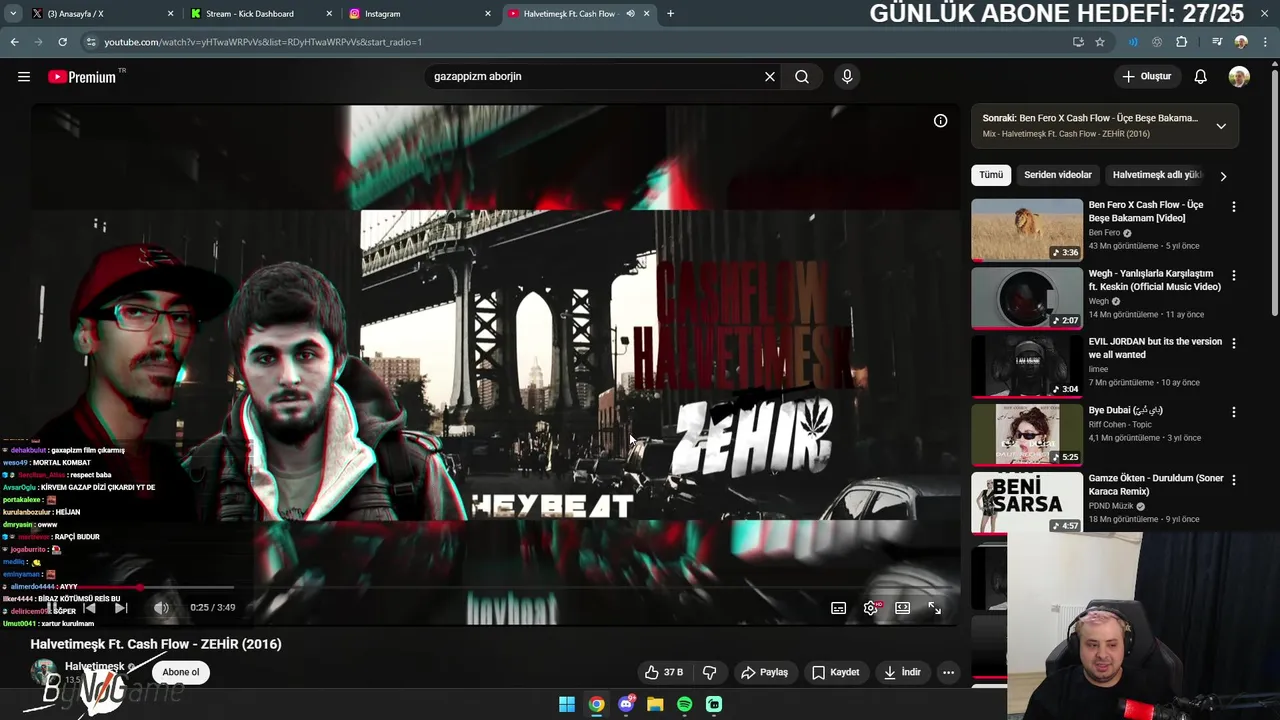Show more filter chips with the arrow

pos(1223,176)
